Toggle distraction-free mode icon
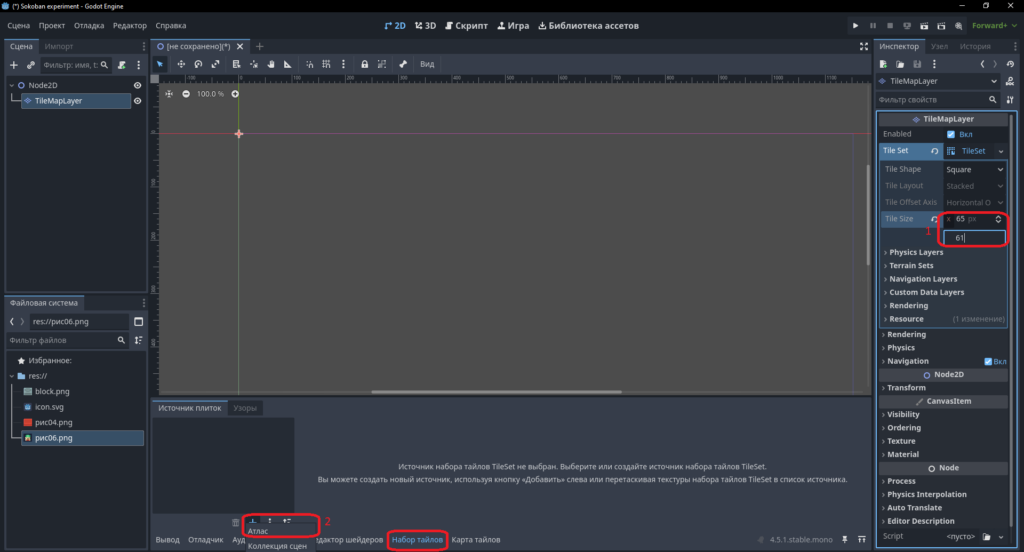Screen dimensions: 1024x552 [864, 46]
